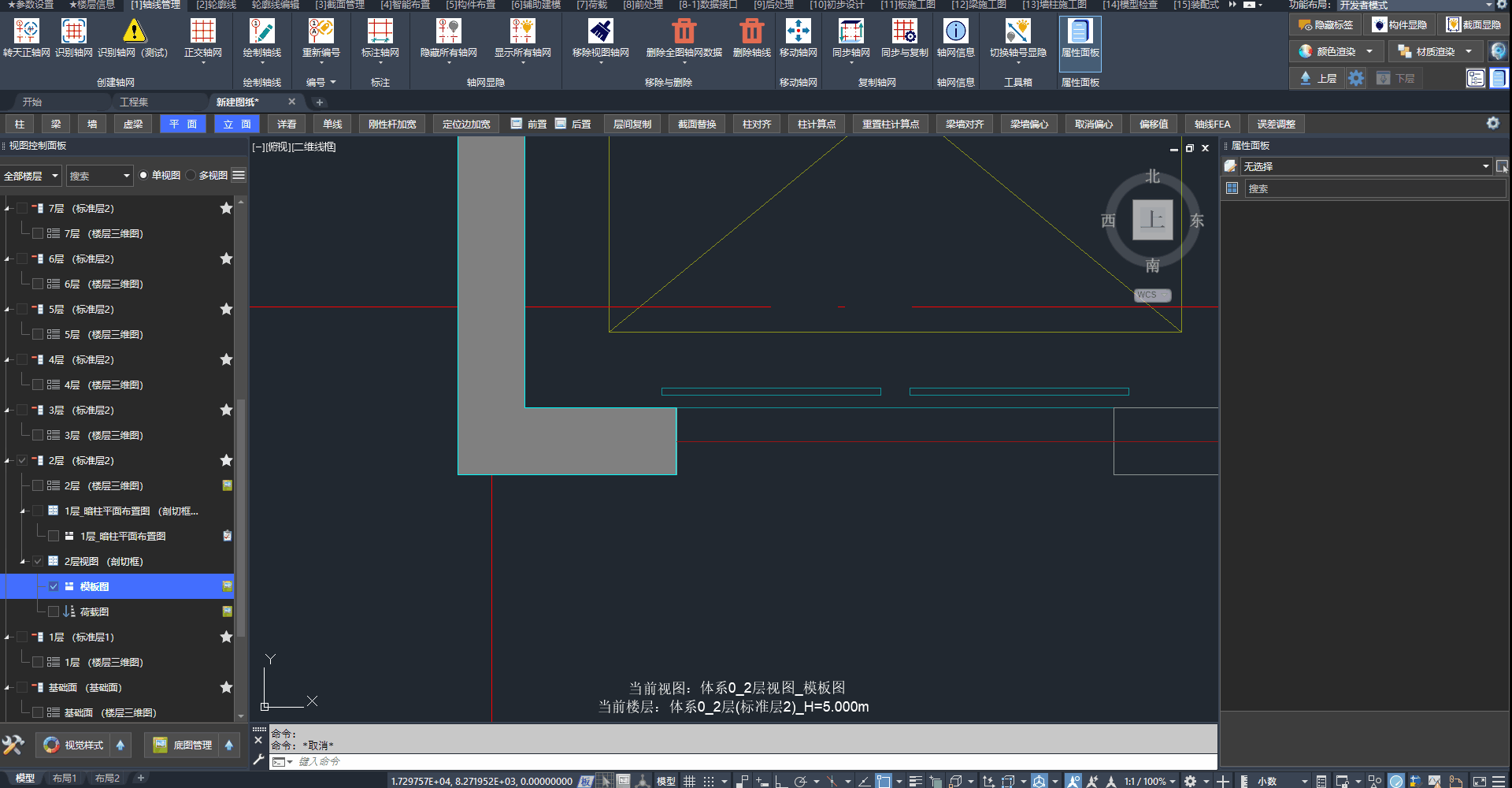Screen dimensions: 1512x788
Task: Open the 颜色渲染 dropdown arrow
Action: coord(1369,51)
